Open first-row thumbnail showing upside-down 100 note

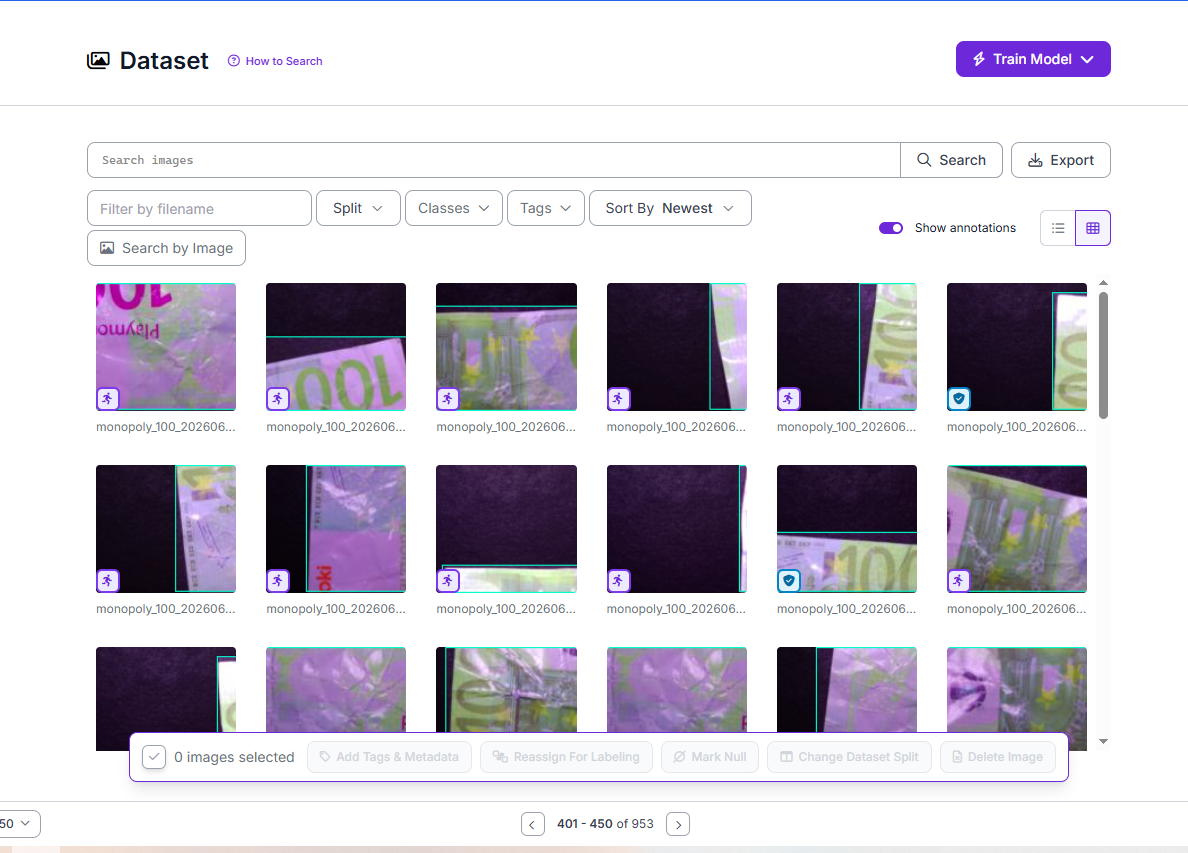click(x=336, y=347)
